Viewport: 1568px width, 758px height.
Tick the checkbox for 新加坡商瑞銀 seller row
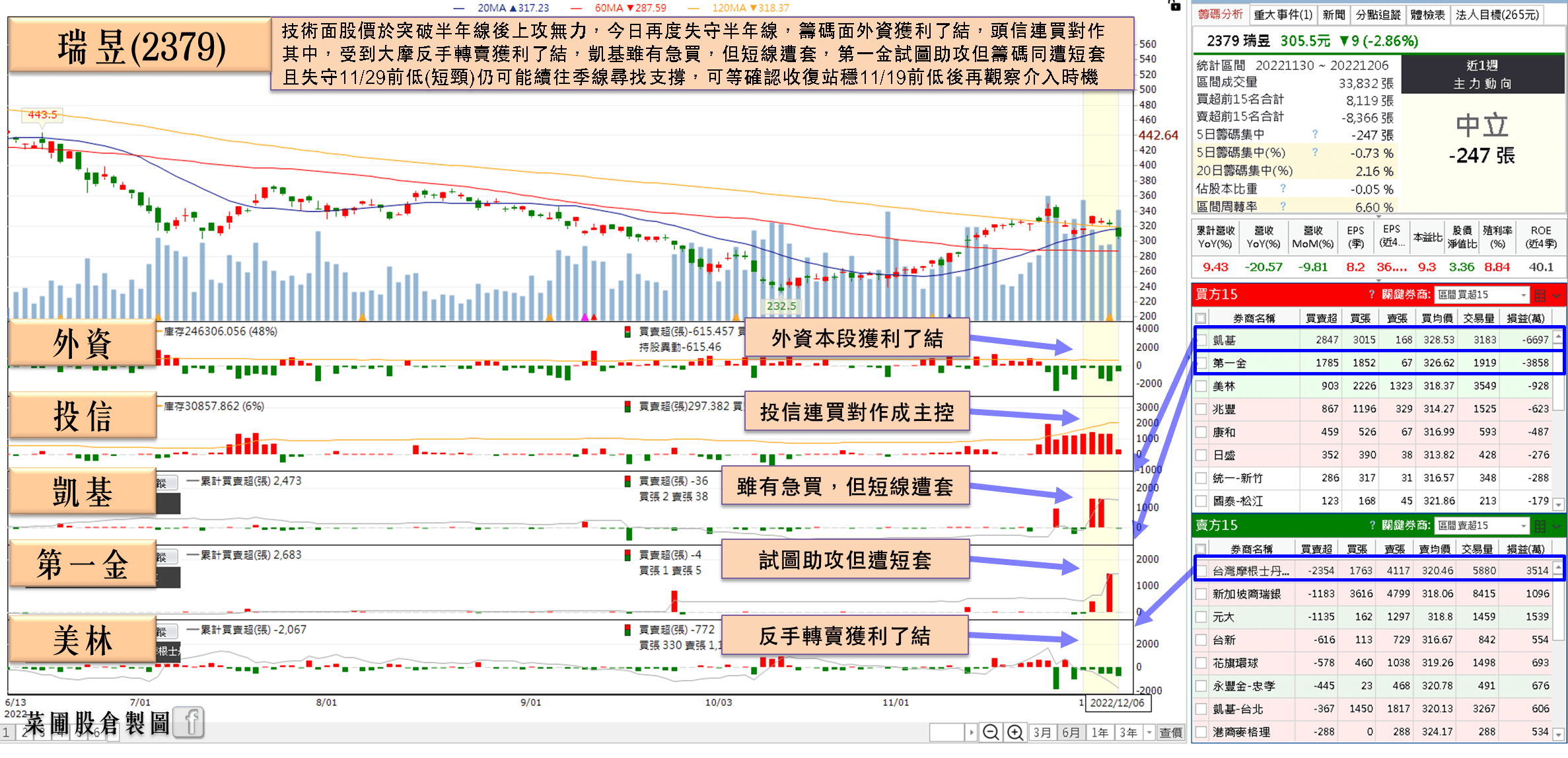coord(1201,594)
